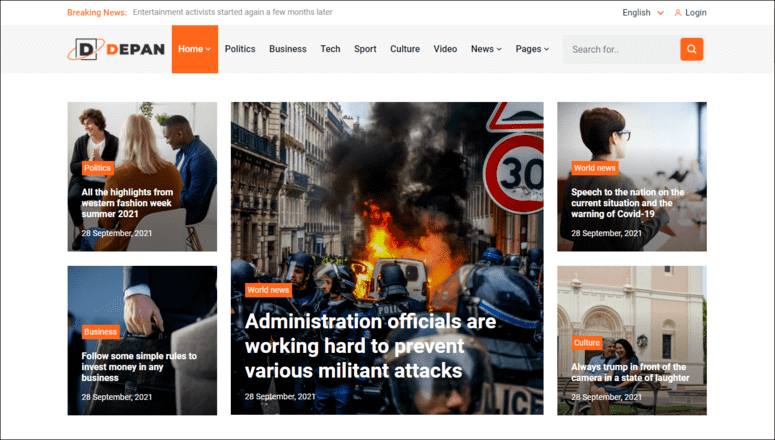Click the Login user icon
The width and height of the screenshot is (775, 440).
pos(679,13)
